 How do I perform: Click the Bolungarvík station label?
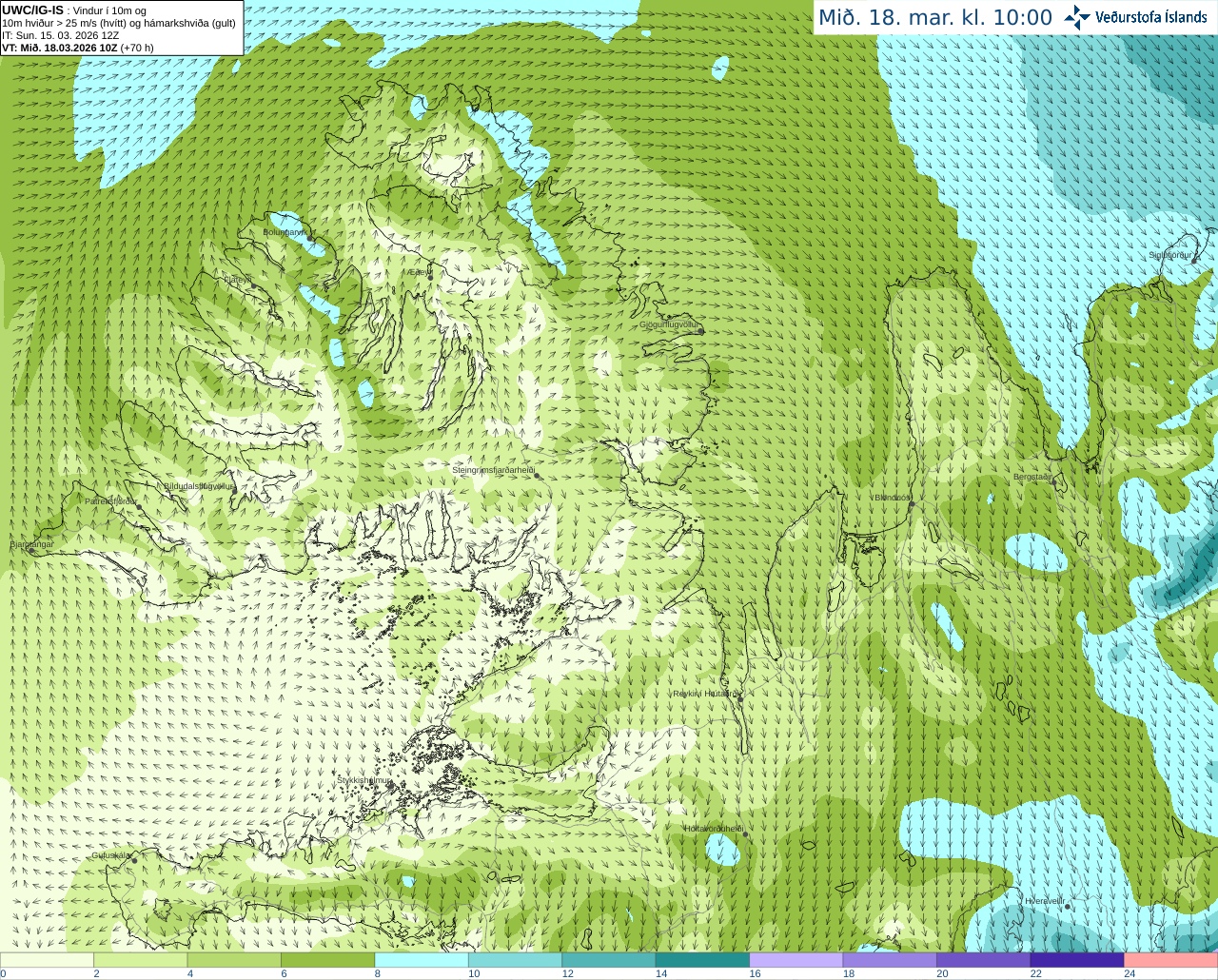pos(285,231)
